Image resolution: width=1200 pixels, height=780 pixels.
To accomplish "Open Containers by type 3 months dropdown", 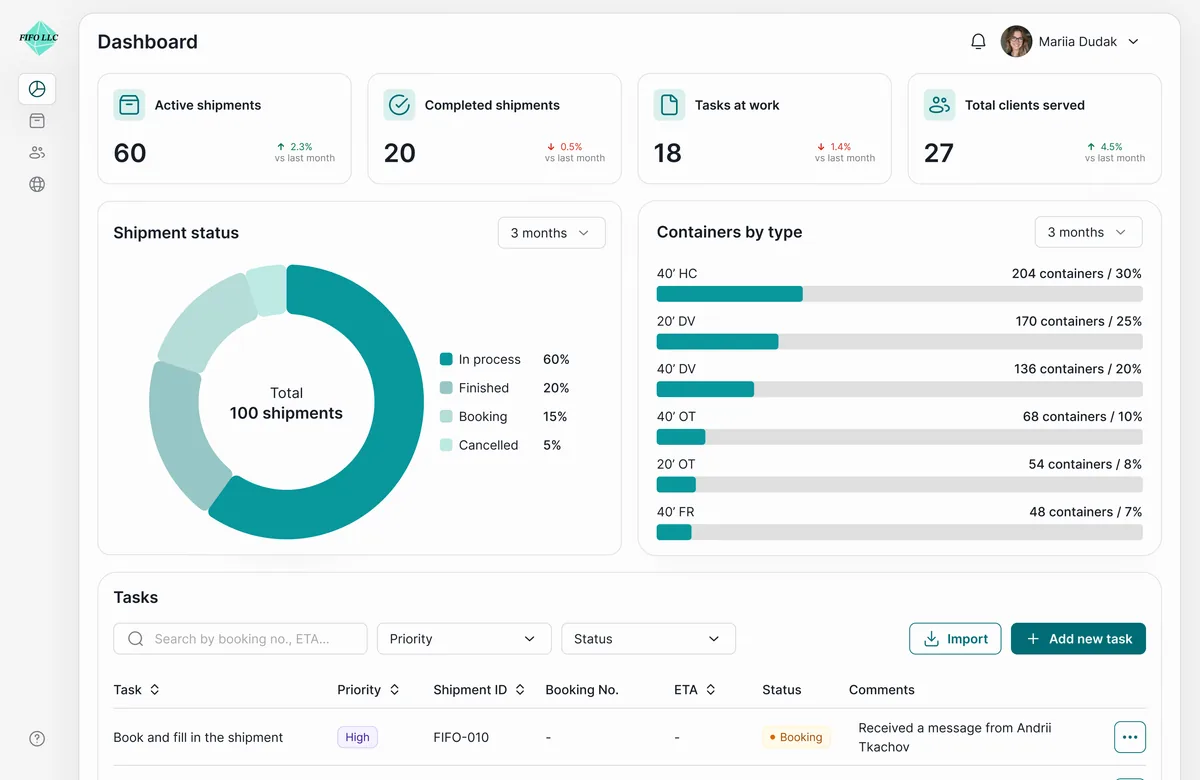I will tap(1088, 232).
